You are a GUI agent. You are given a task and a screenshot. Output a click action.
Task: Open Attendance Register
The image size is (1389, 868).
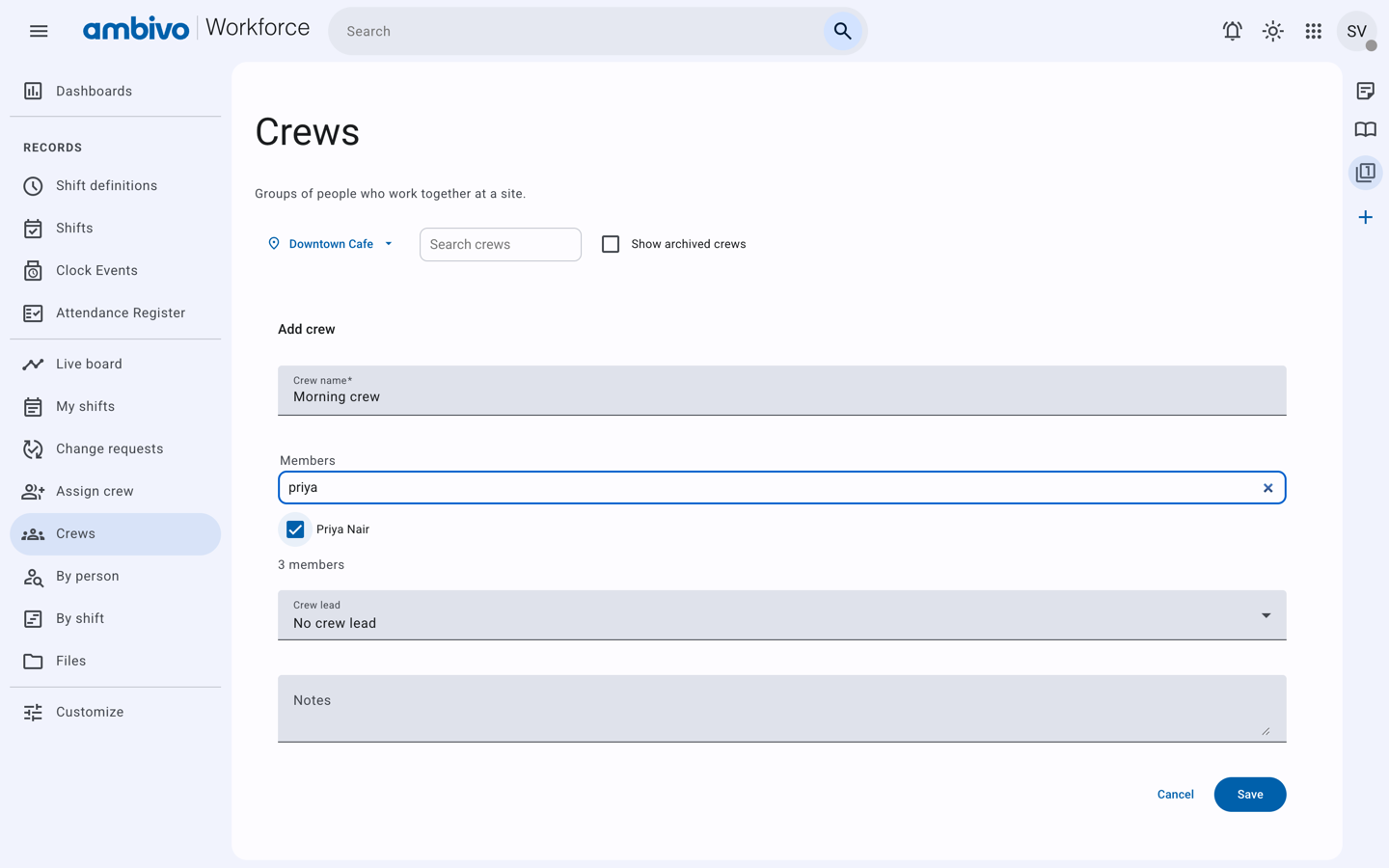116,312
